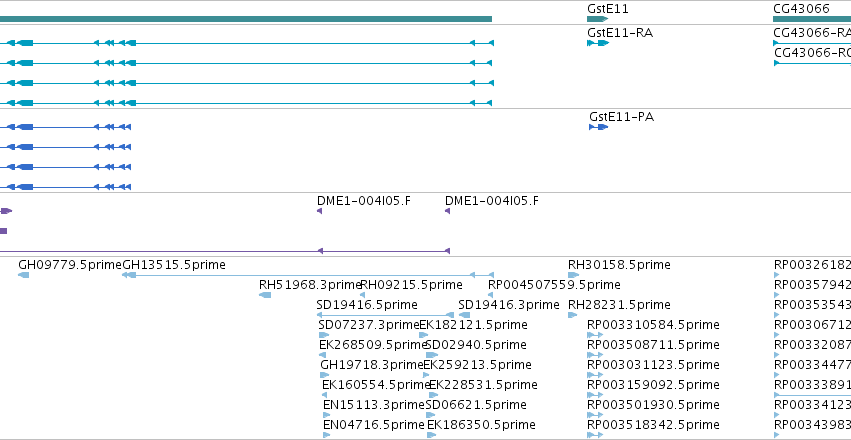Open the CG43066-RA transcript label
The image size is (851, 440).
[x=812, y=33]
